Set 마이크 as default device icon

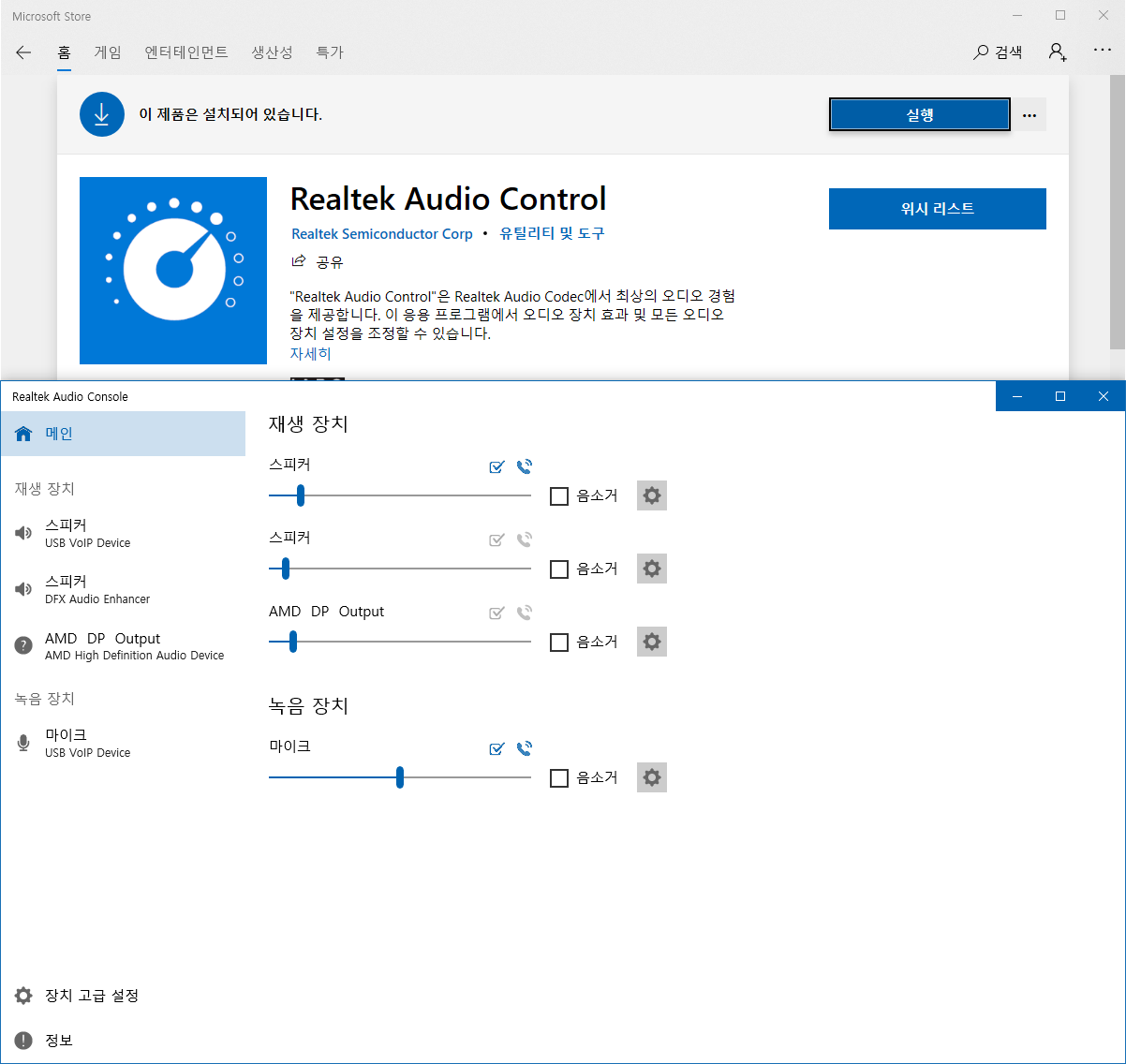[x=497, y=748]
